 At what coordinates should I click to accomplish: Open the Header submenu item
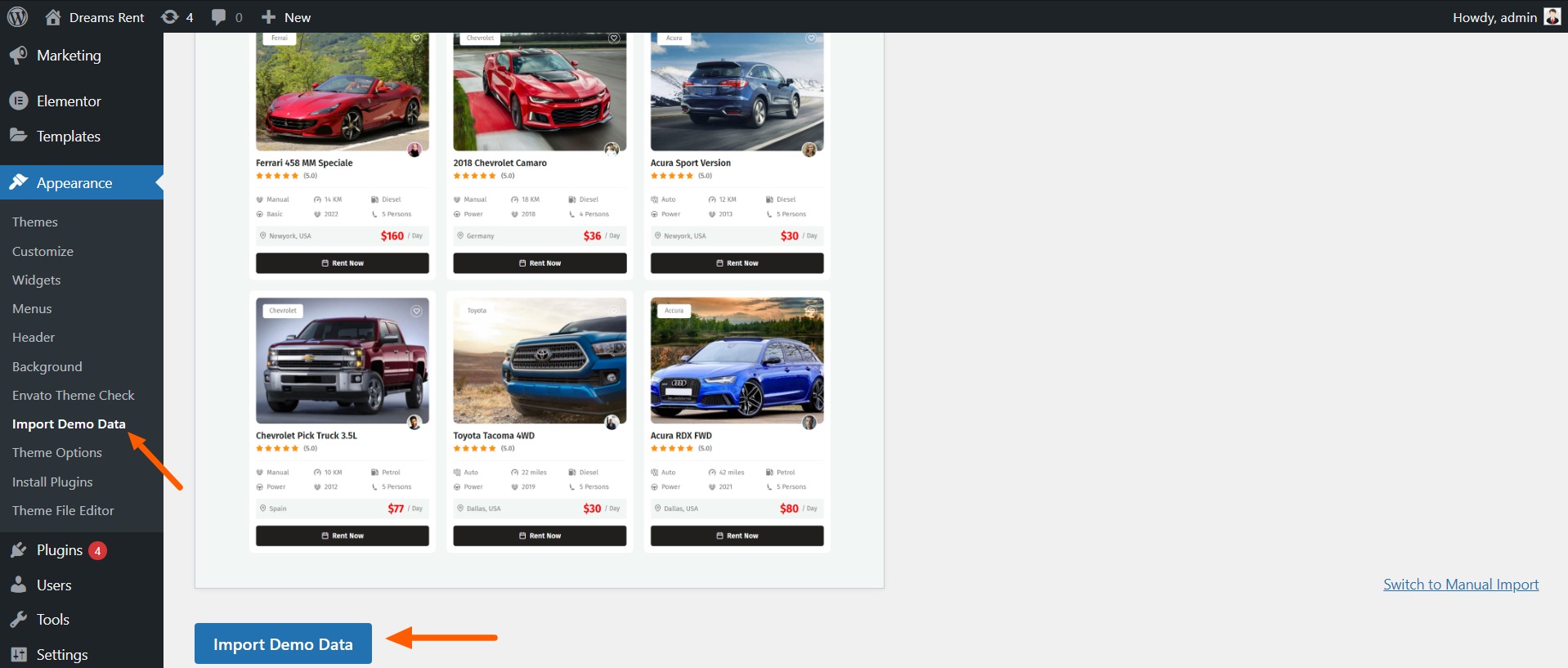click(x=34, y=337)
